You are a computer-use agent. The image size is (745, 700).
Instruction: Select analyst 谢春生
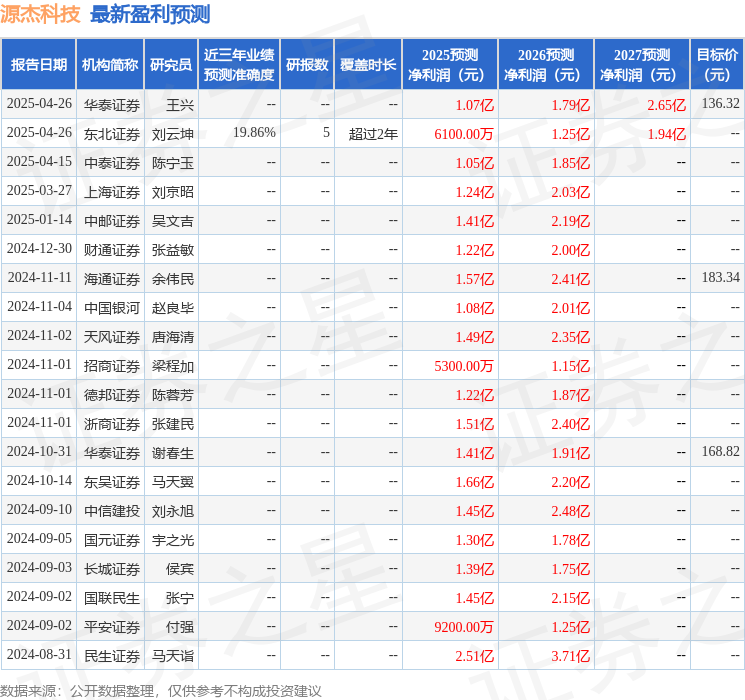[173, 453]
